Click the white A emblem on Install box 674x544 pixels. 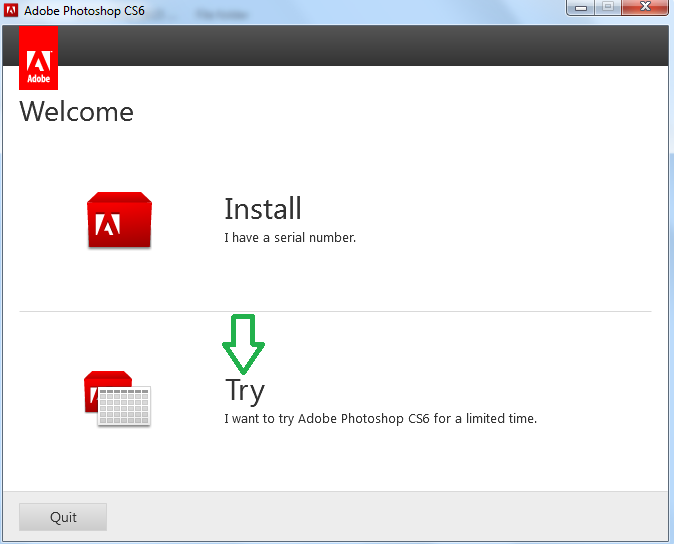tap(107, 224)
